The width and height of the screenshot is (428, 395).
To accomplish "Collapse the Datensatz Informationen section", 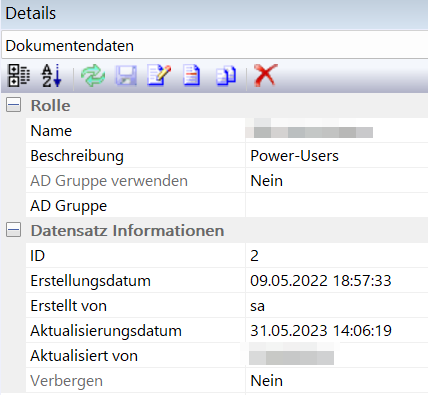I will (x=13, y=230).
